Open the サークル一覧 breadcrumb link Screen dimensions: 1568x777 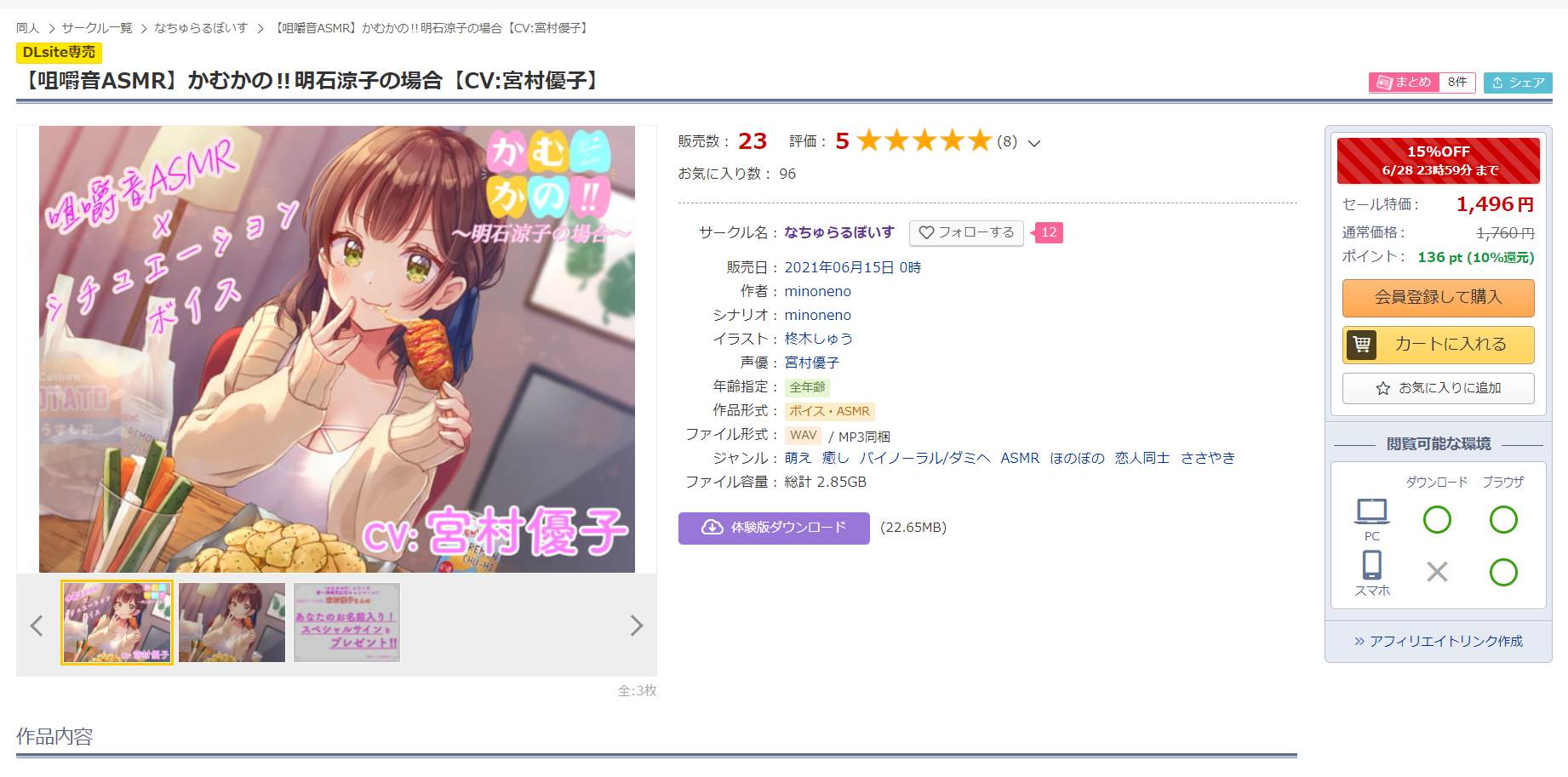97,28
